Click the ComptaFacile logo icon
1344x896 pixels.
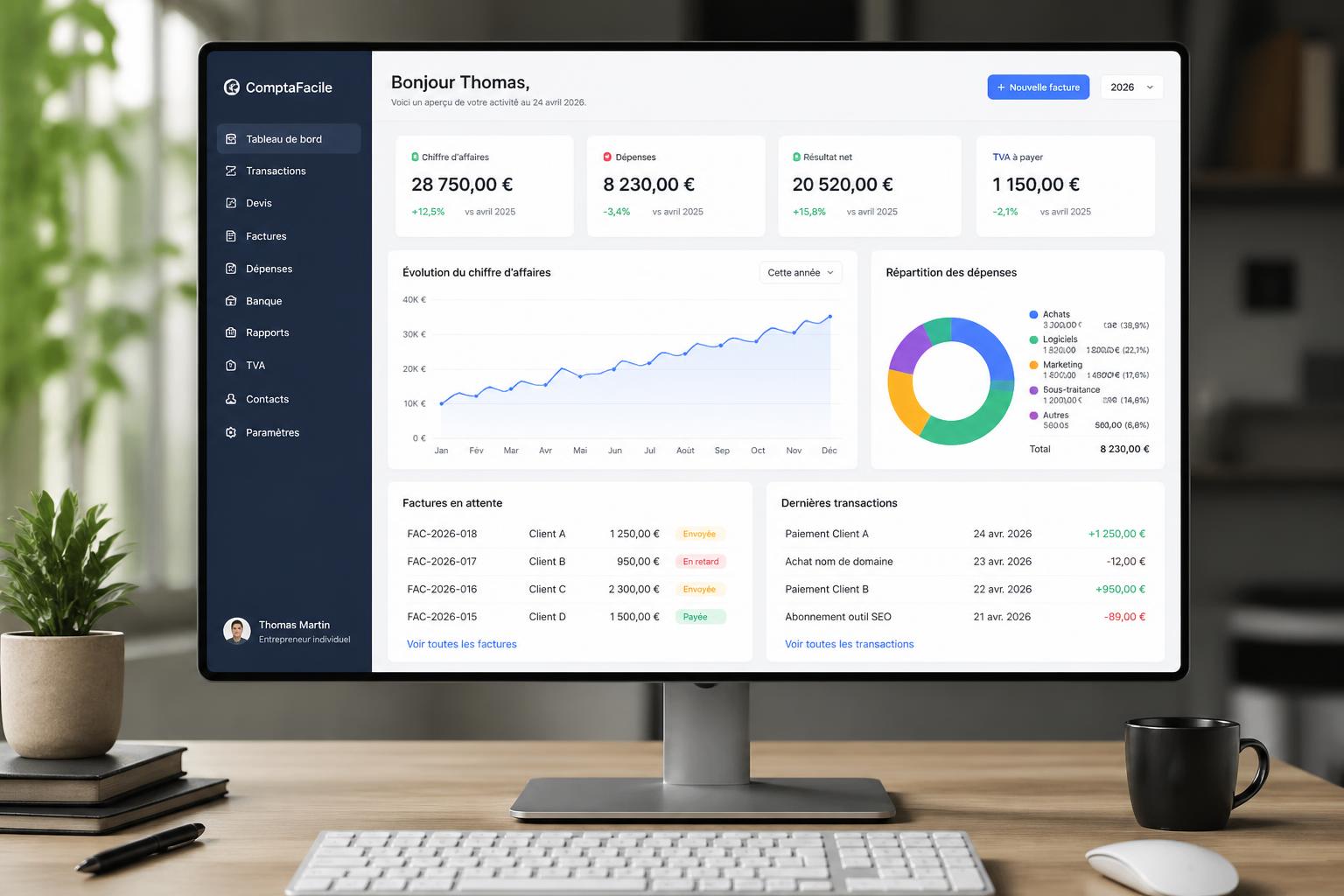coord(232,87)
